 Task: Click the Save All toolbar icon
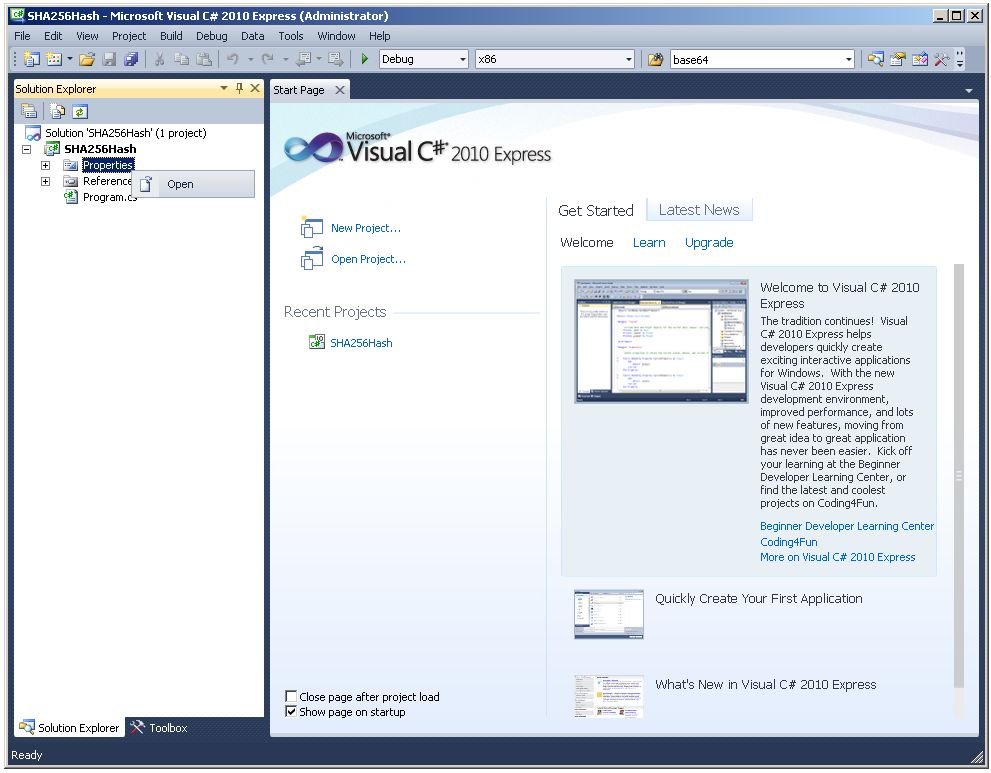point(131,59)
